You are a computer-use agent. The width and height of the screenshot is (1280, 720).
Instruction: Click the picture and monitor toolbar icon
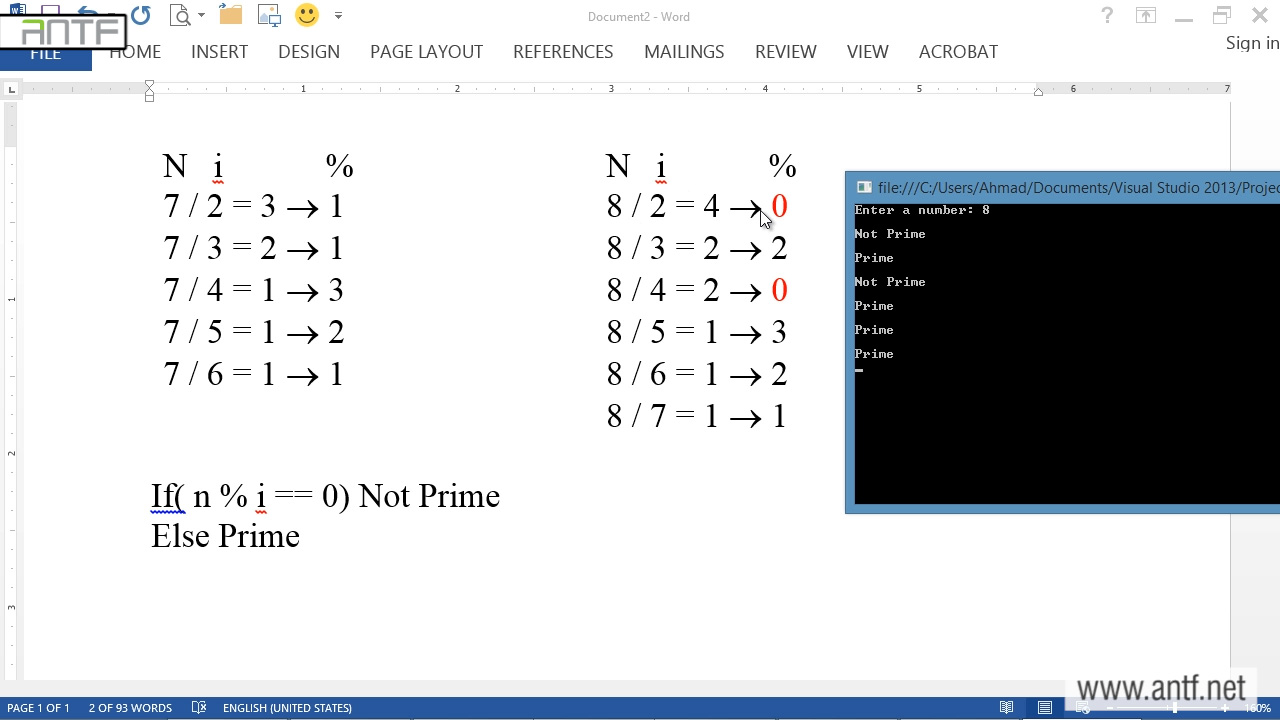(x=269, y=16)
